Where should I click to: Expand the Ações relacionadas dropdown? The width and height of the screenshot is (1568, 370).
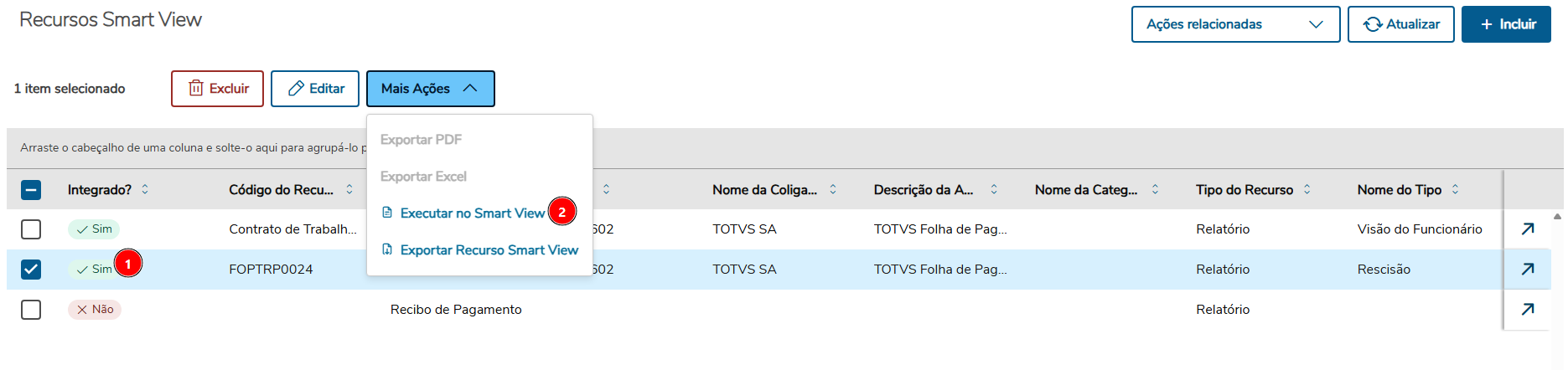point(1235,24)
